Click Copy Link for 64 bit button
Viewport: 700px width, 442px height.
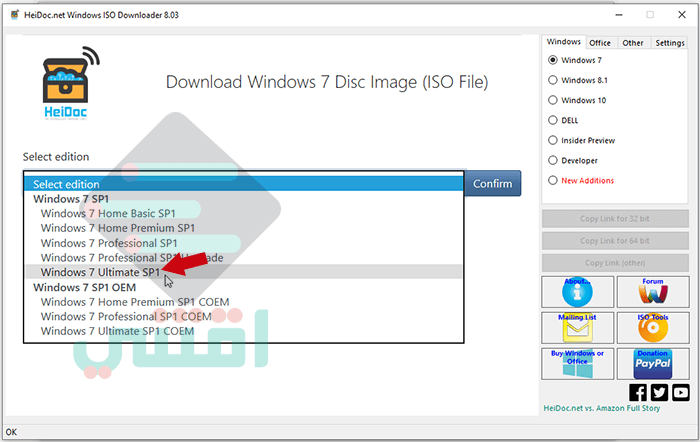[615, 241]
